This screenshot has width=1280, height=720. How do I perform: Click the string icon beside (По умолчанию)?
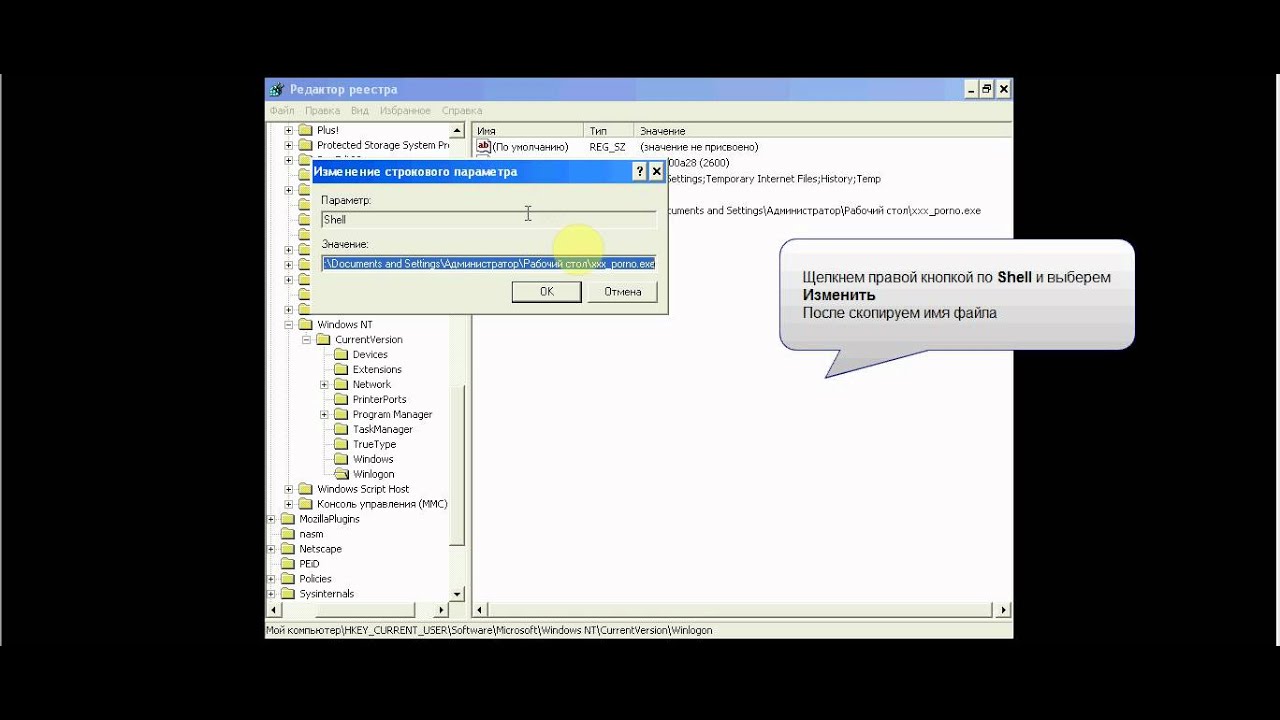(x=484, y=146)
